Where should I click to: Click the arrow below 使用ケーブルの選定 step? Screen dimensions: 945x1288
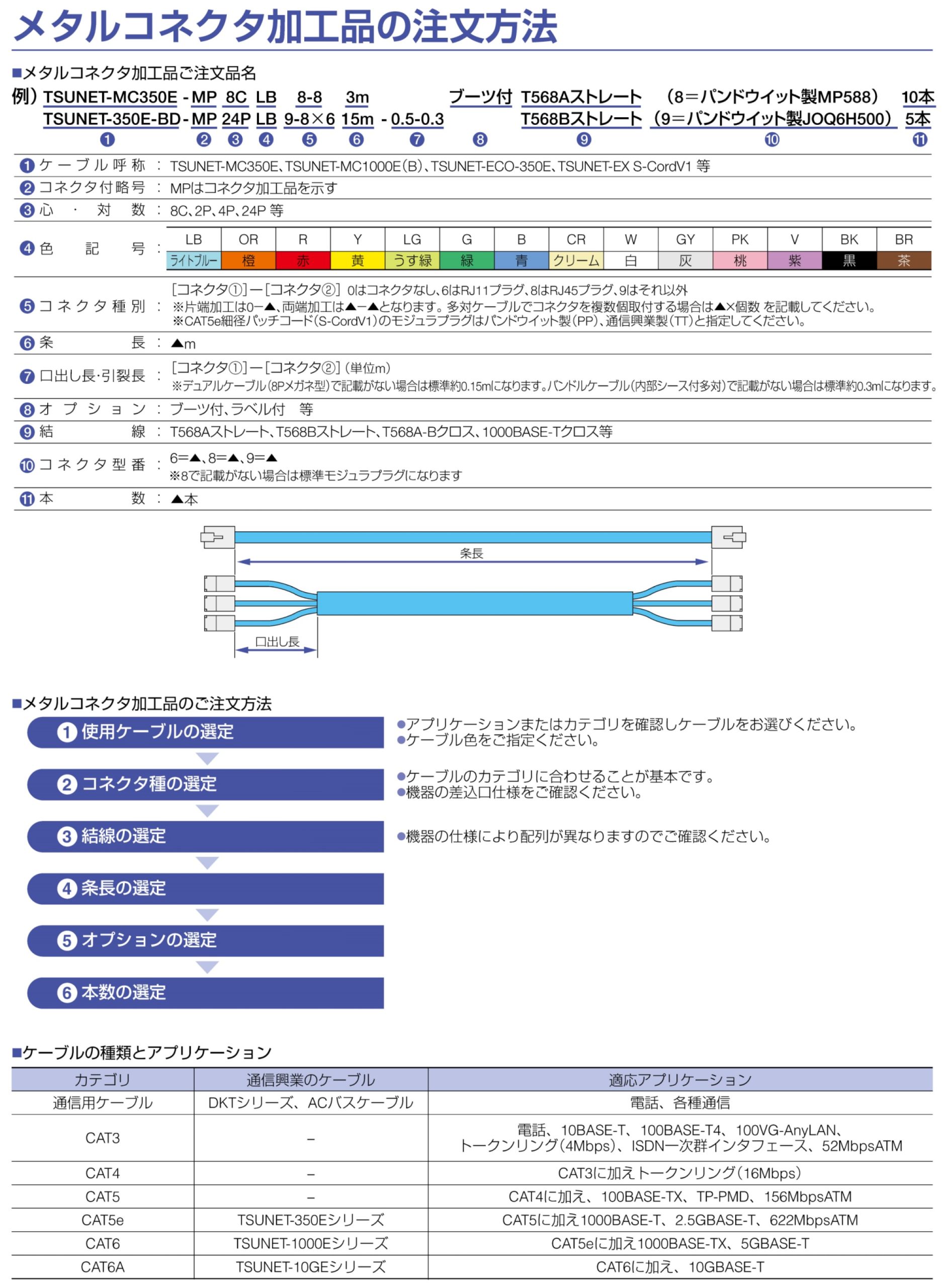(207, 759)
